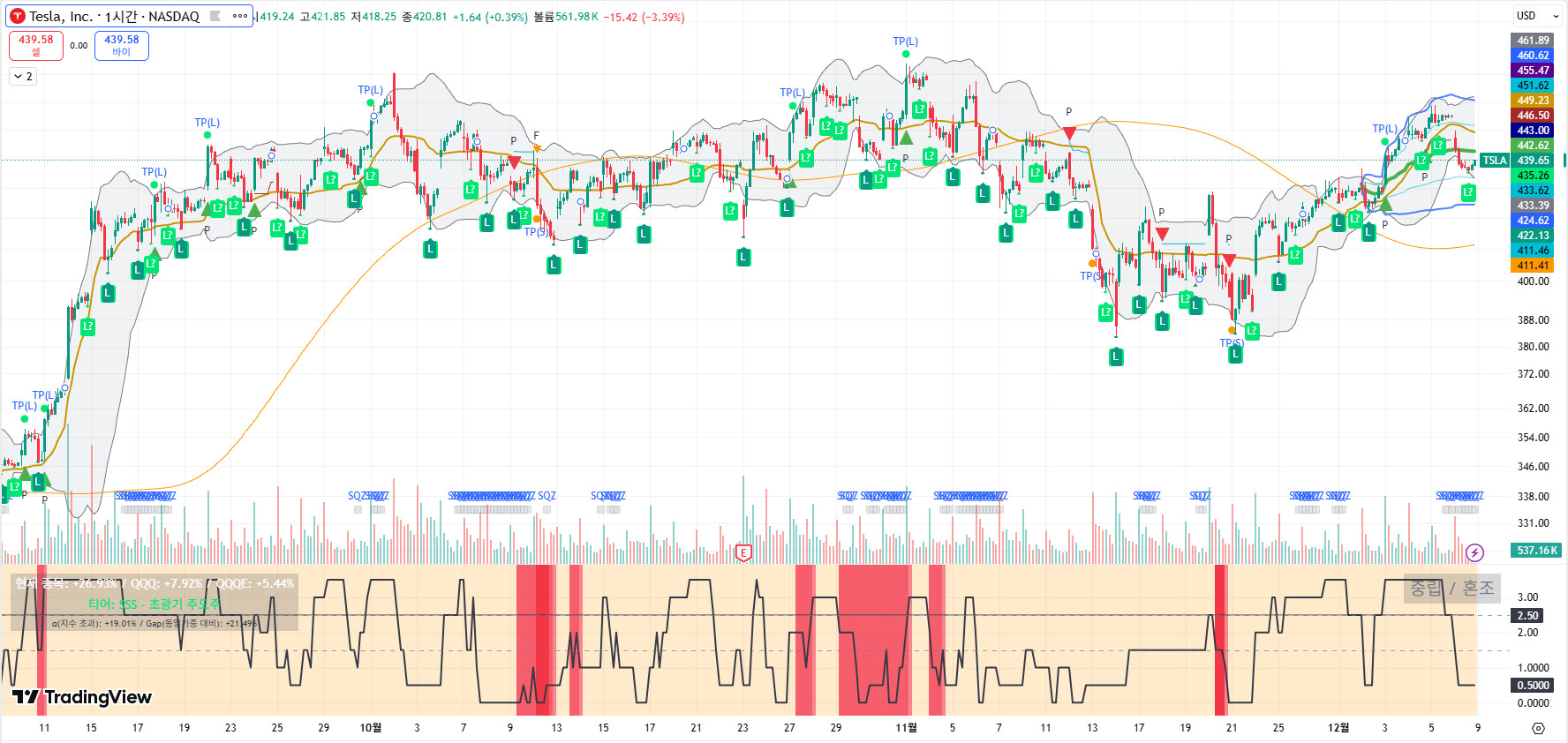Click the red Tesla logo icon
The width and height of the screenshot is (1568, 743).
coord(18,16)
